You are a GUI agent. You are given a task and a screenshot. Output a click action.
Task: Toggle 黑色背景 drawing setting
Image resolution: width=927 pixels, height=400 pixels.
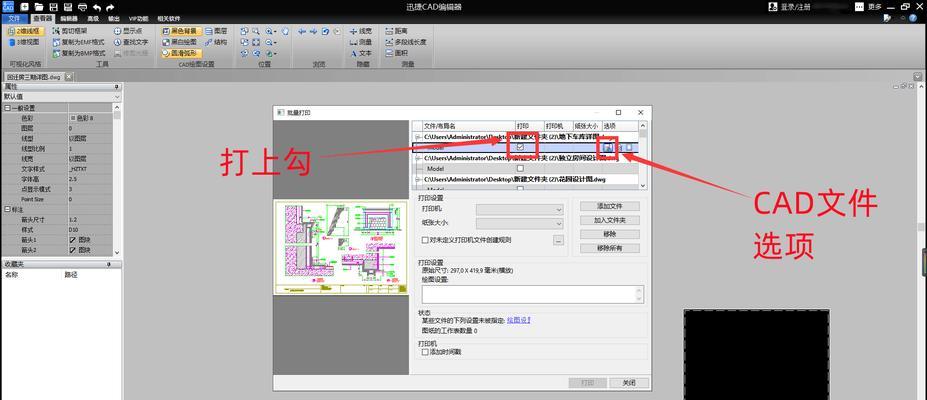[180, 31]
